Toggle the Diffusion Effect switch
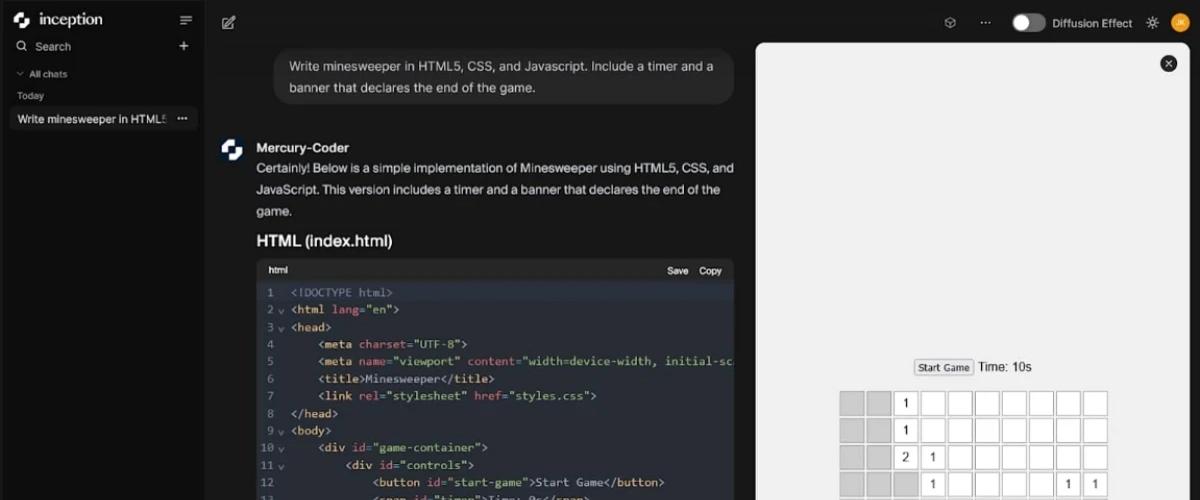Image resolution: width=1200 pixels, height=500 pixels. [1028, 23]
